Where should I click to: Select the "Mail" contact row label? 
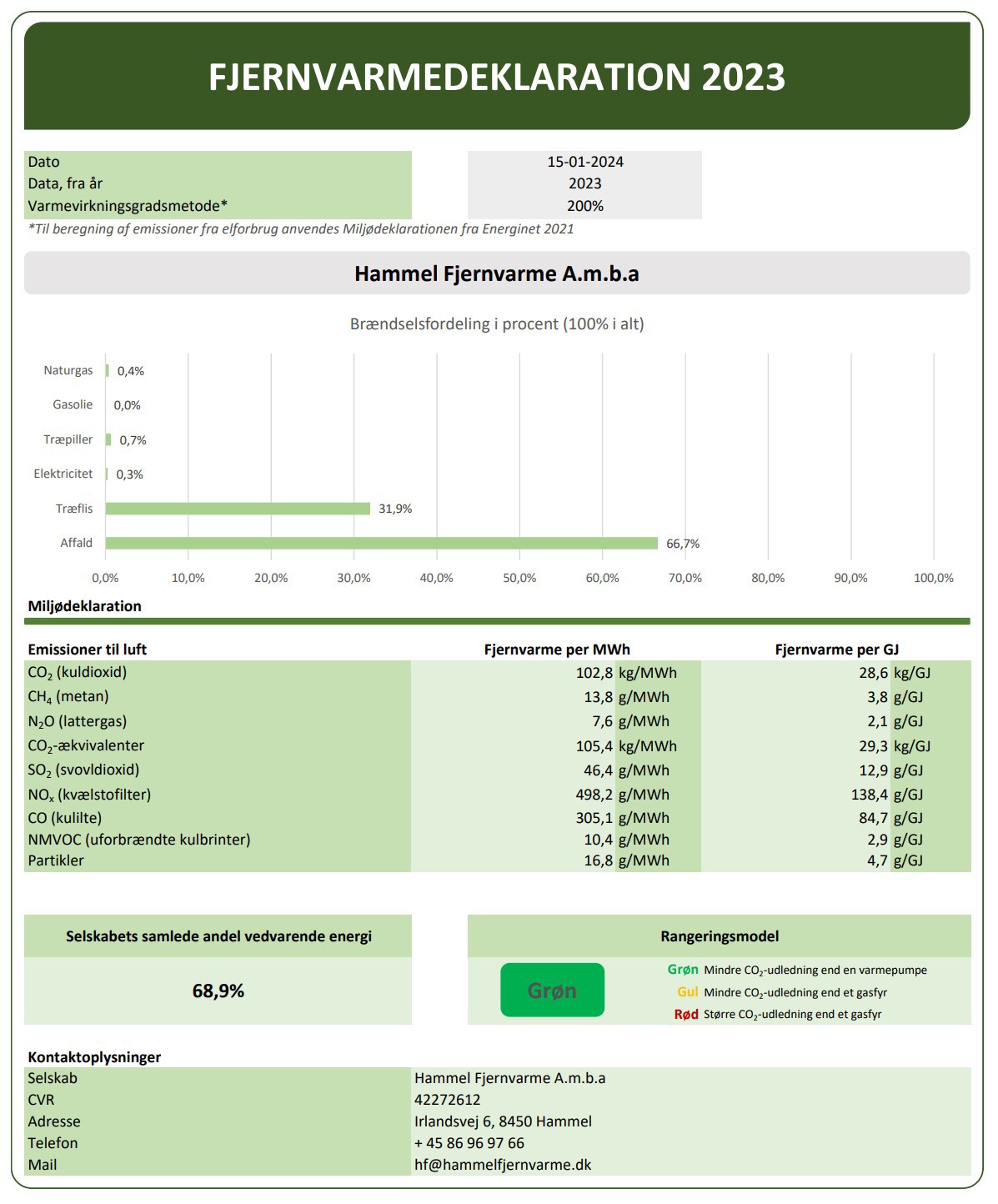[43, 1165]
